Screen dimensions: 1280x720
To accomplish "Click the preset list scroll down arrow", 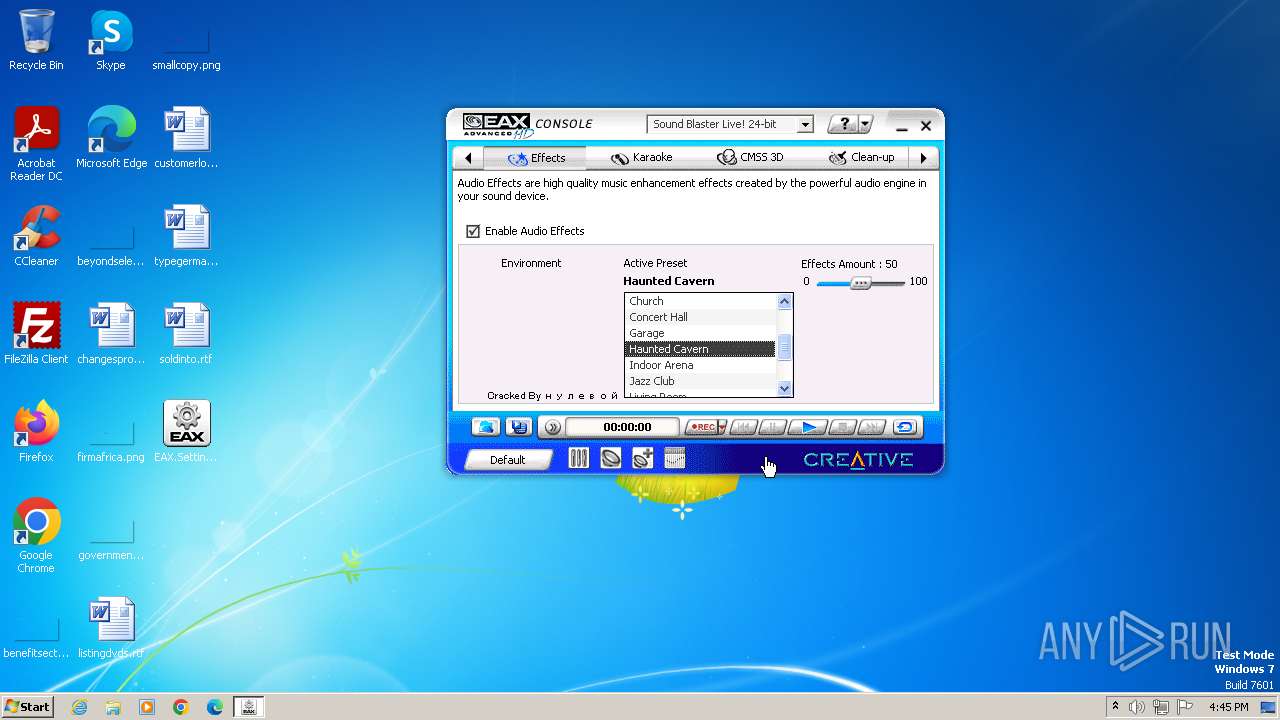I will [x=784, y=388].
